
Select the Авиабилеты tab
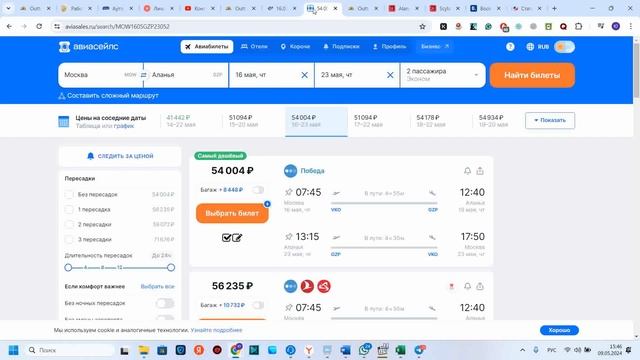click(x=207, y=47)
